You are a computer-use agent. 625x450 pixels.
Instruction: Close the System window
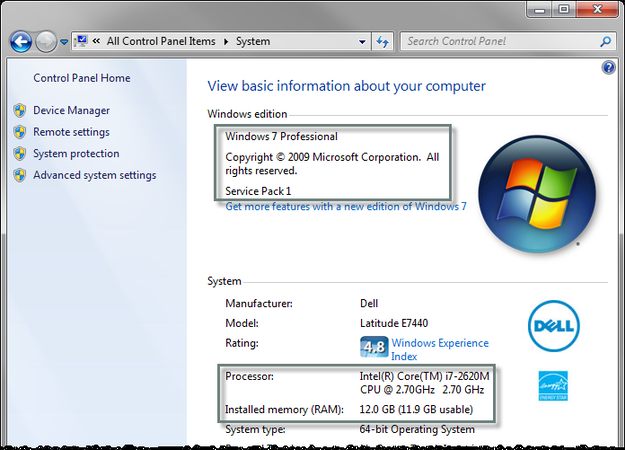click(x=597, y=9)
